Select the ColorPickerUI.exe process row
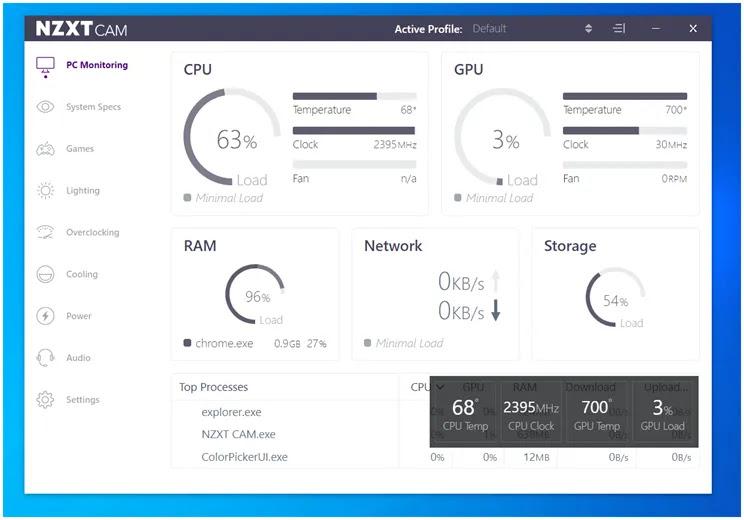 coord(435,457)
